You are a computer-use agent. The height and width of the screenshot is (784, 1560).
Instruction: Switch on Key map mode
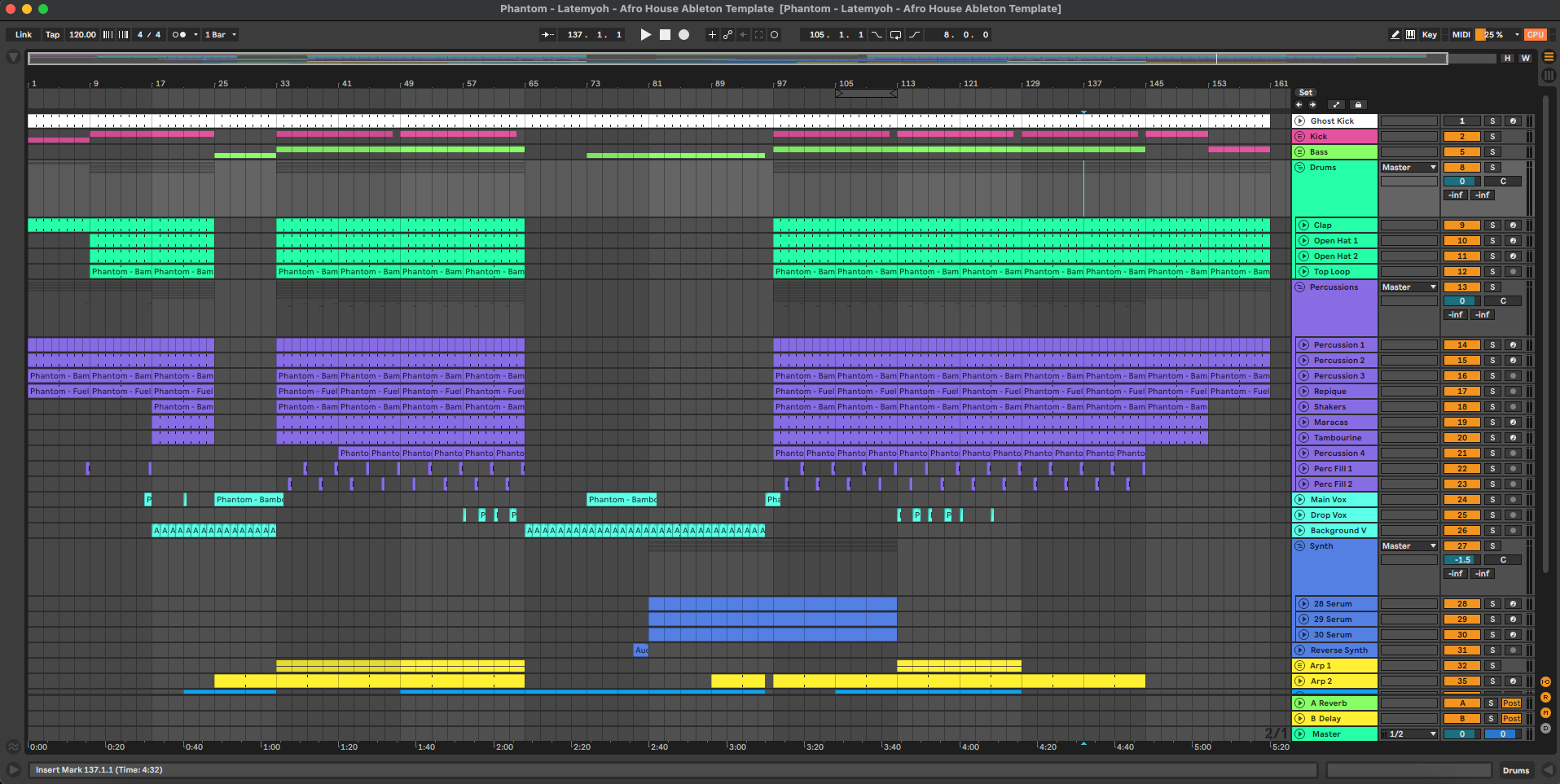pos(1429,35)
